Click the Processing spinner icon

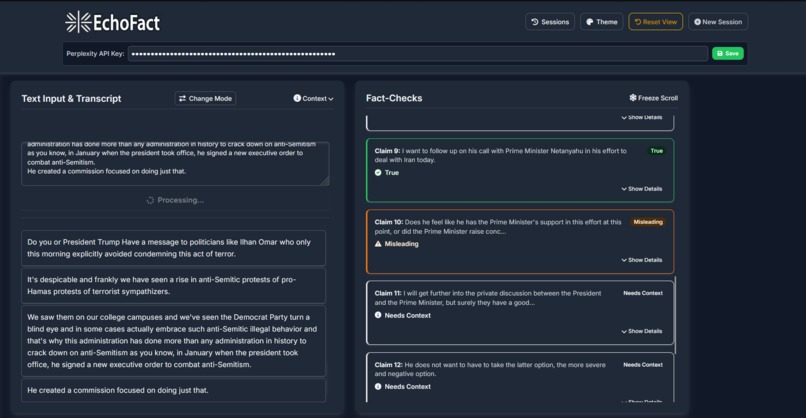pyautogui.click(x=150, y=200)
